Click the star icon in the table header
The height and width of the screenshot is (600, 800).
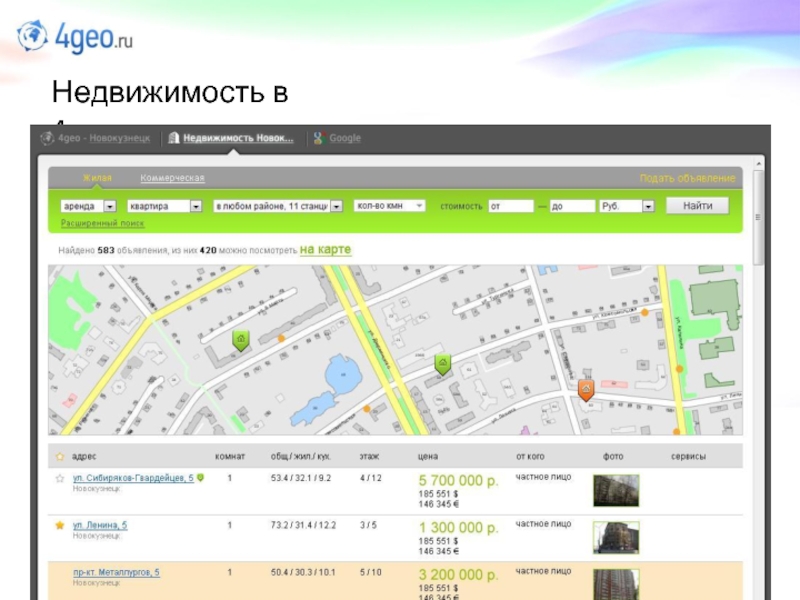(x=59, y=457)
